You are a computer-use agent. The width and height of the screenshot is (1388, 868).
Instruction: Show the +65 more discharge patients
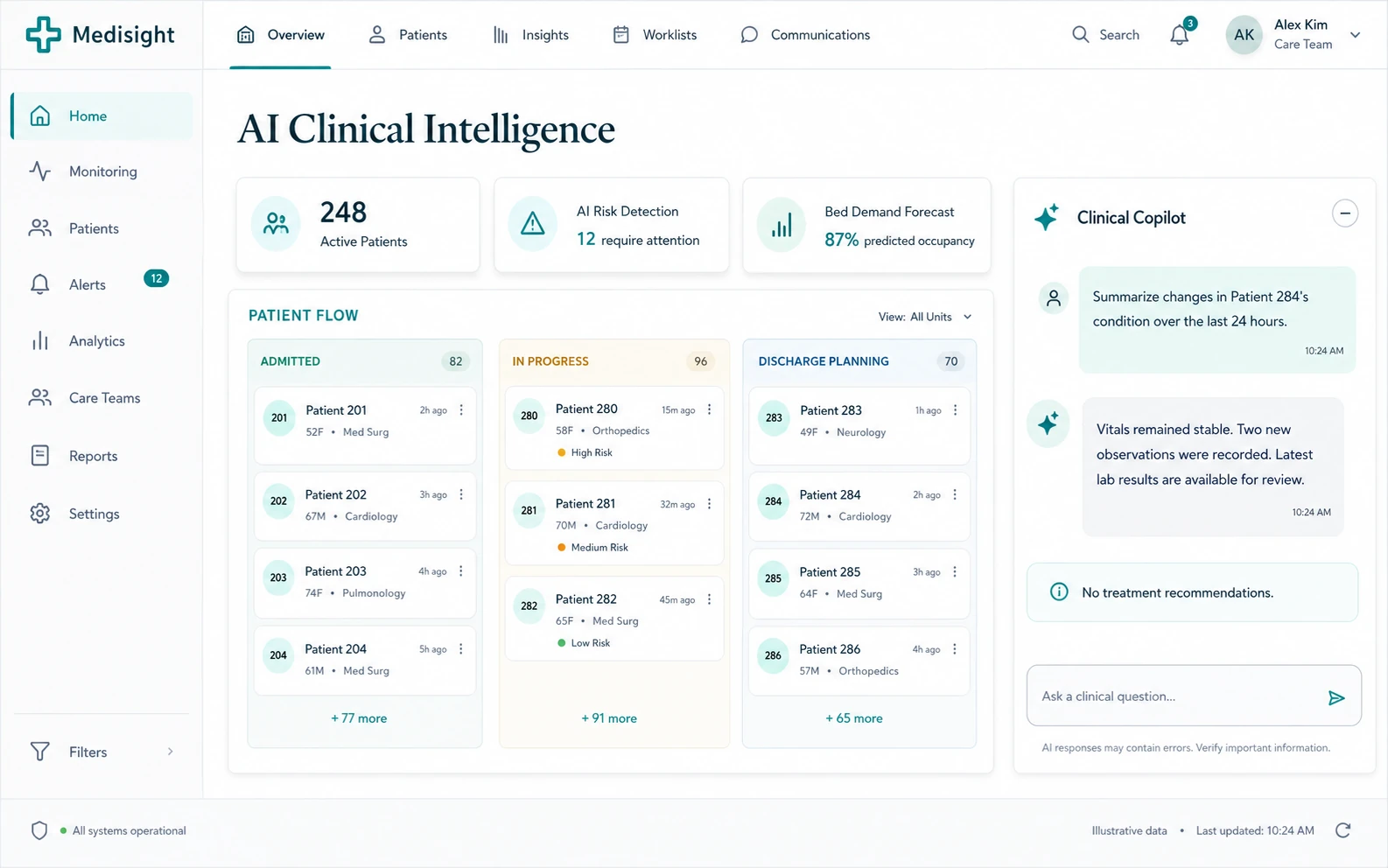(x=854, y=718)
